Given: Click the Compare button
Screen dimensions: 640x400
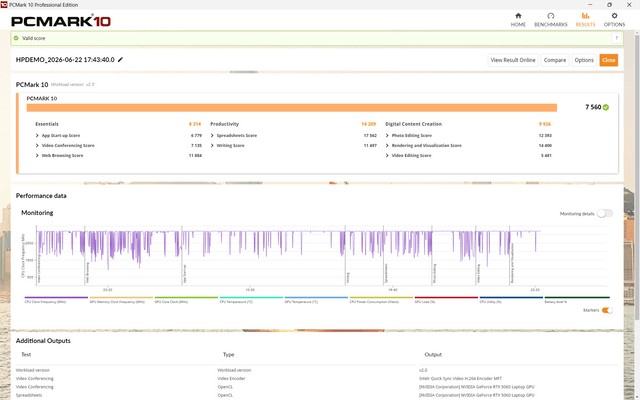Looking at the screenshot, I should coord(555,60).
